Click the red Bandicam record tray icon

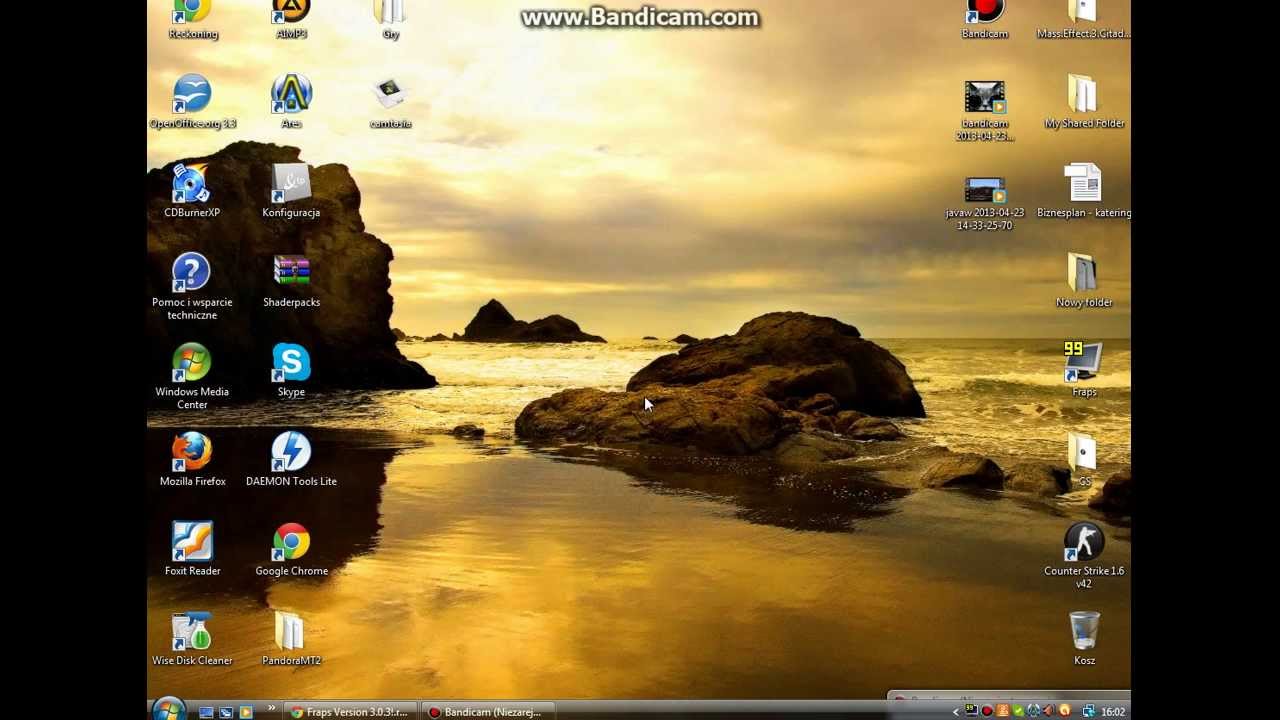coord(987,711)
